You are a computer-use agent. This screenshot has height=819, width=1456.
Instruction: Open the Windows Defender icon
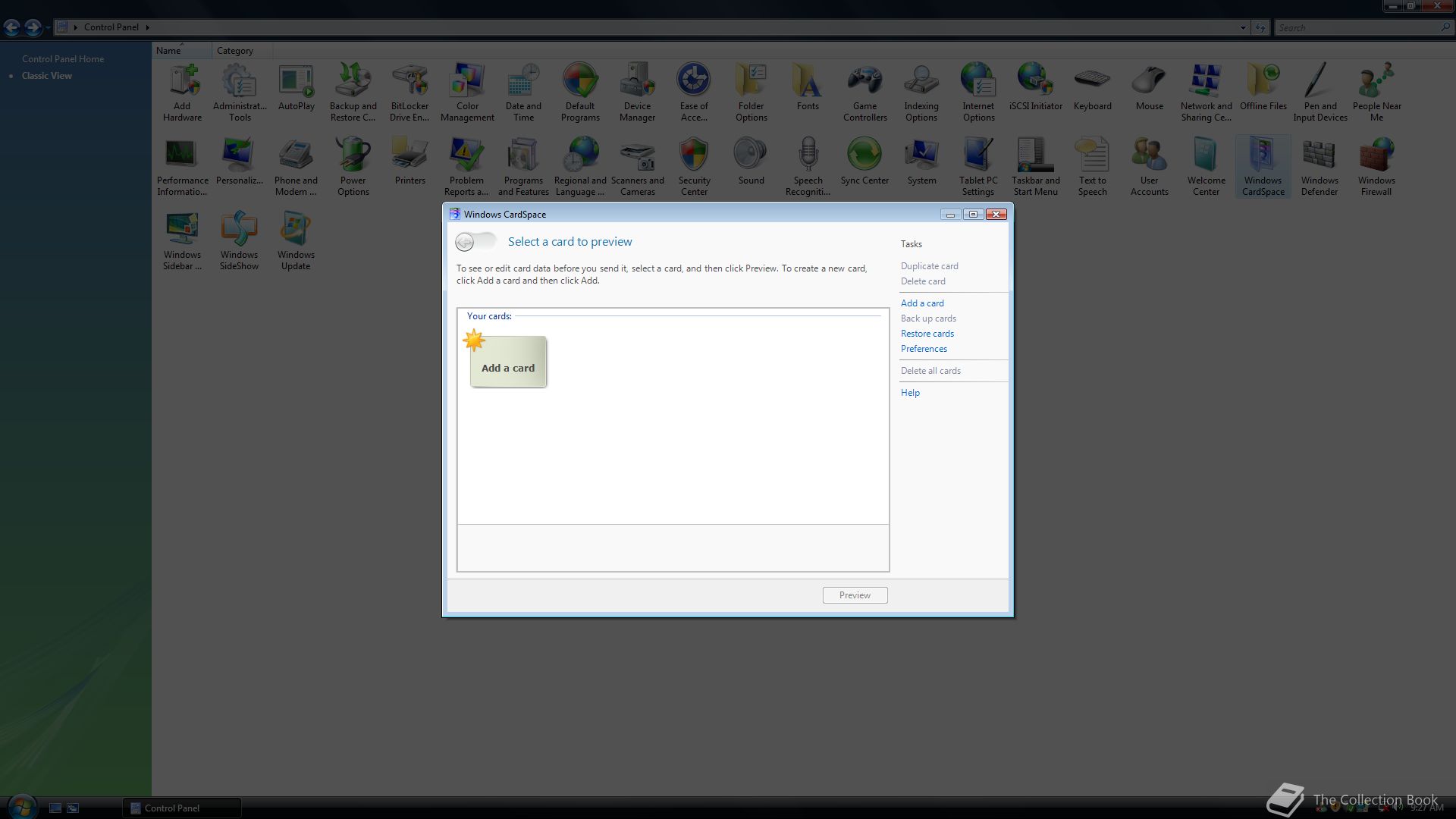(1319, 167)
